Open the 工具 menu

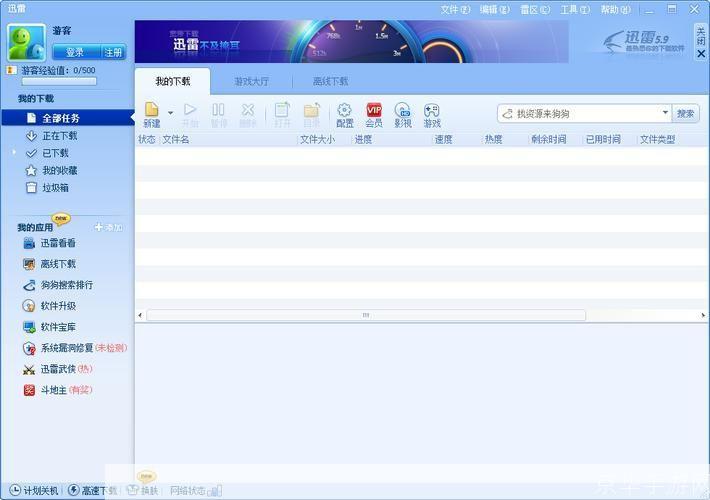click(x=575, y=10)
